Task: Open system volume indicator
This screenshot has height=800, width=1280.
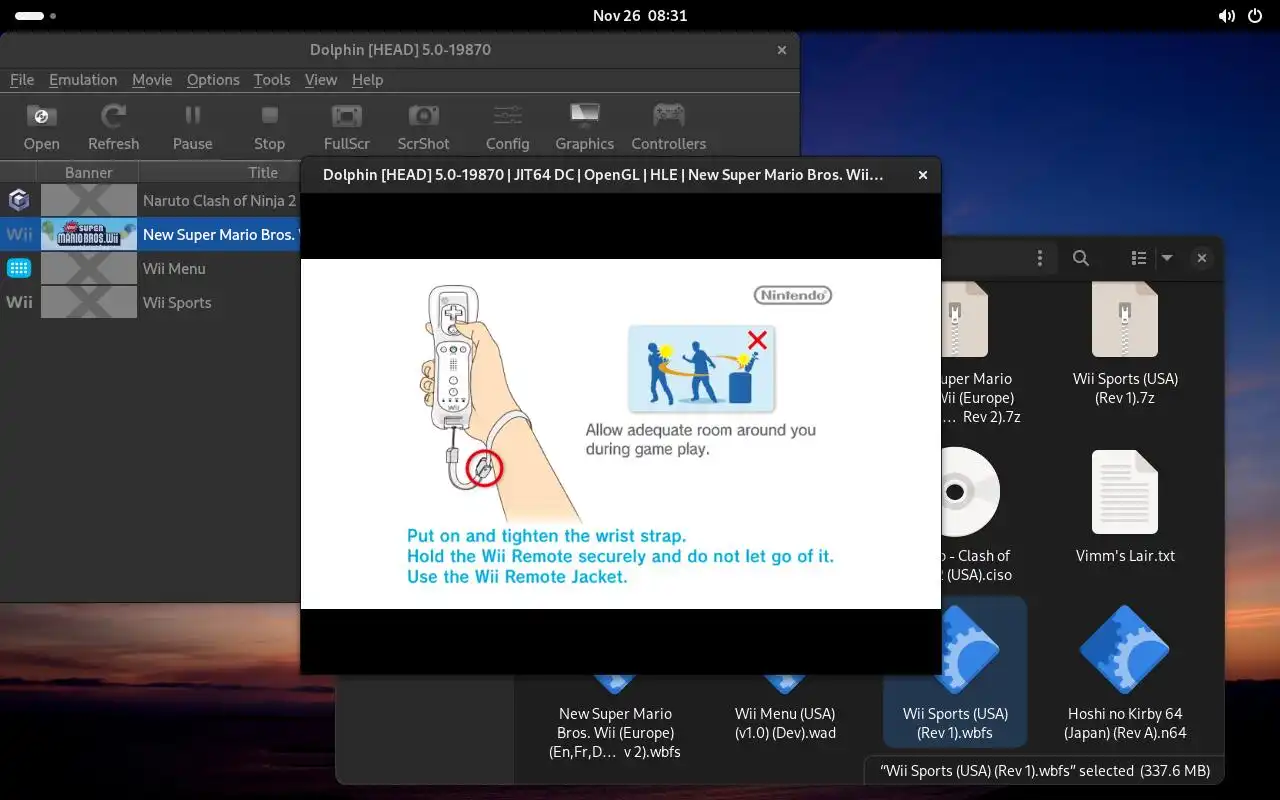Action: (1226, 16)
